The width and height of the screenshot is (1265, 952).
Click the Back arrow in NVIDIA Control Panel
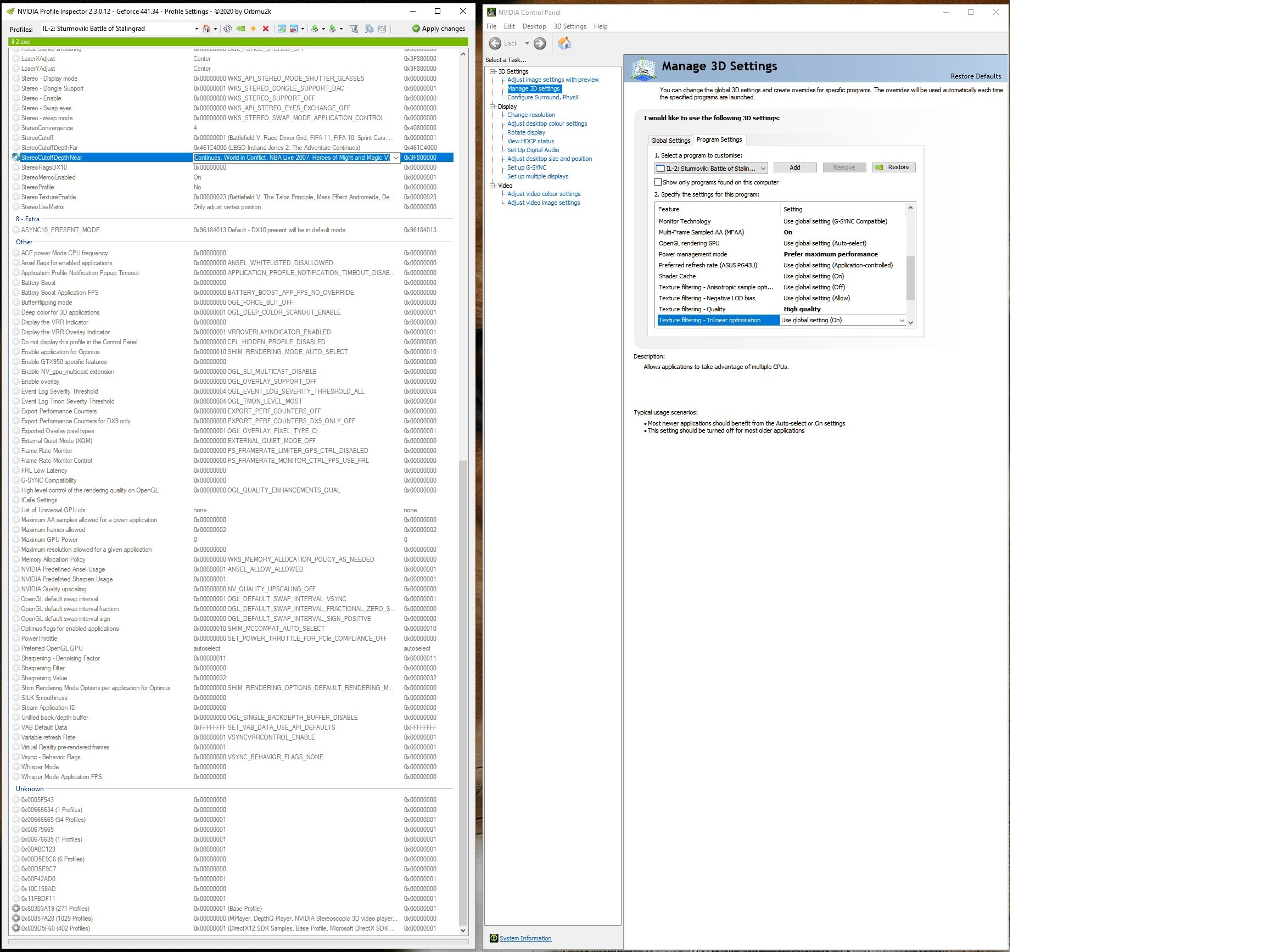(495, 43)
